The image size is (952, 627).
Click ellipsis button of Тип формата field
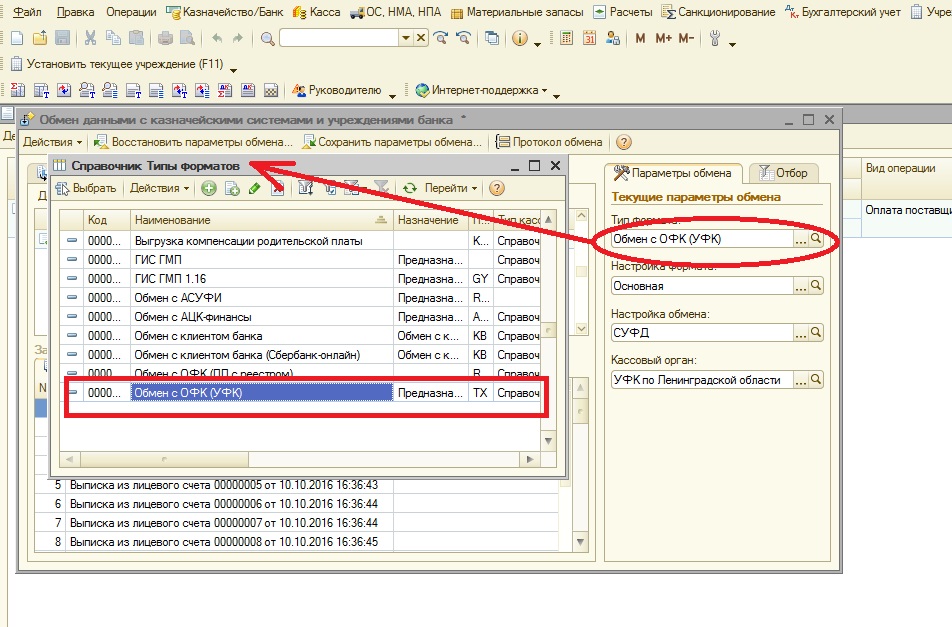(x=801, y=239)
